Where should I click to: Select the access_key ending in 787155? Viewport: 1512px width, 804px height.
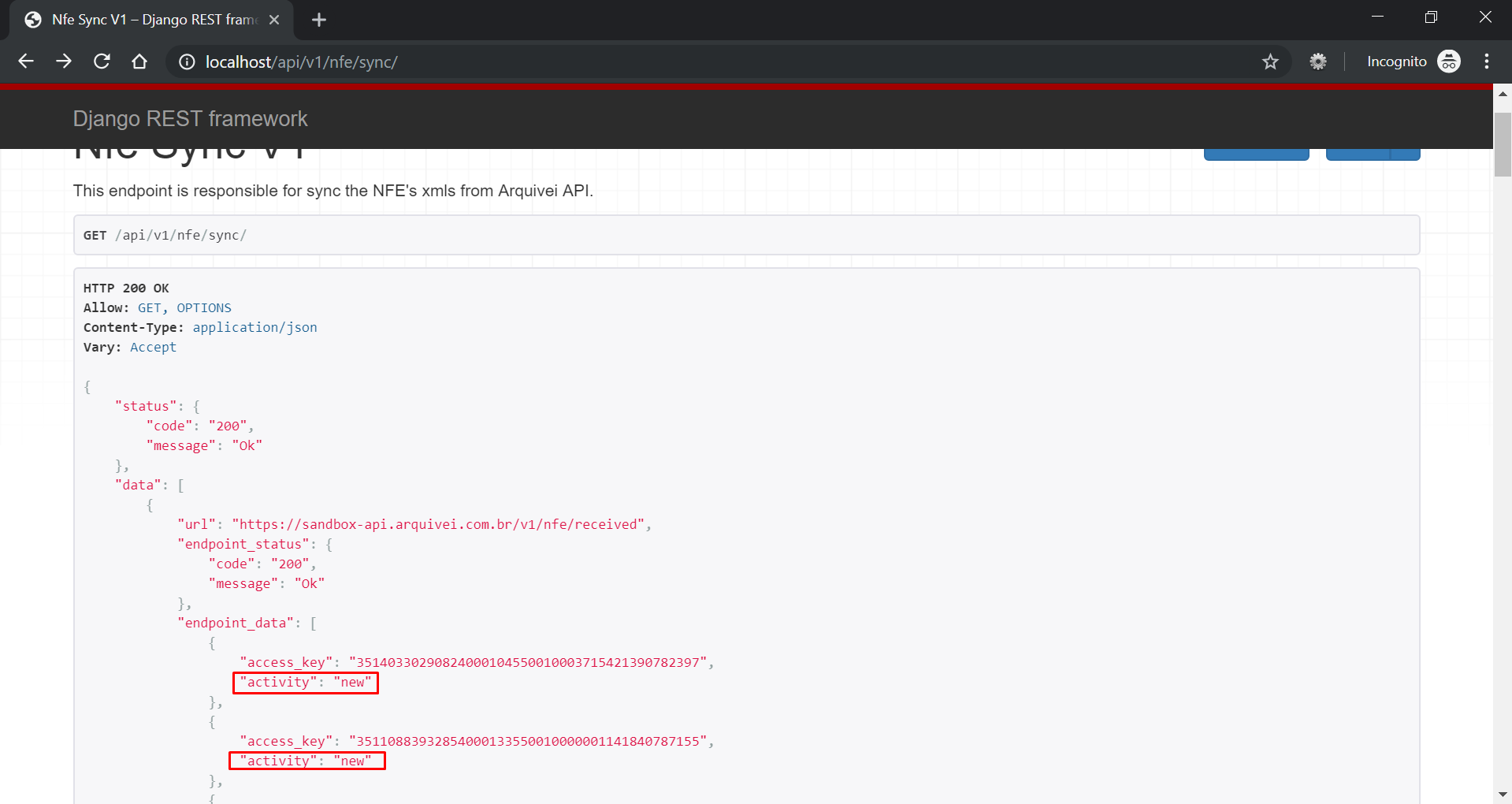pos(528,741)
